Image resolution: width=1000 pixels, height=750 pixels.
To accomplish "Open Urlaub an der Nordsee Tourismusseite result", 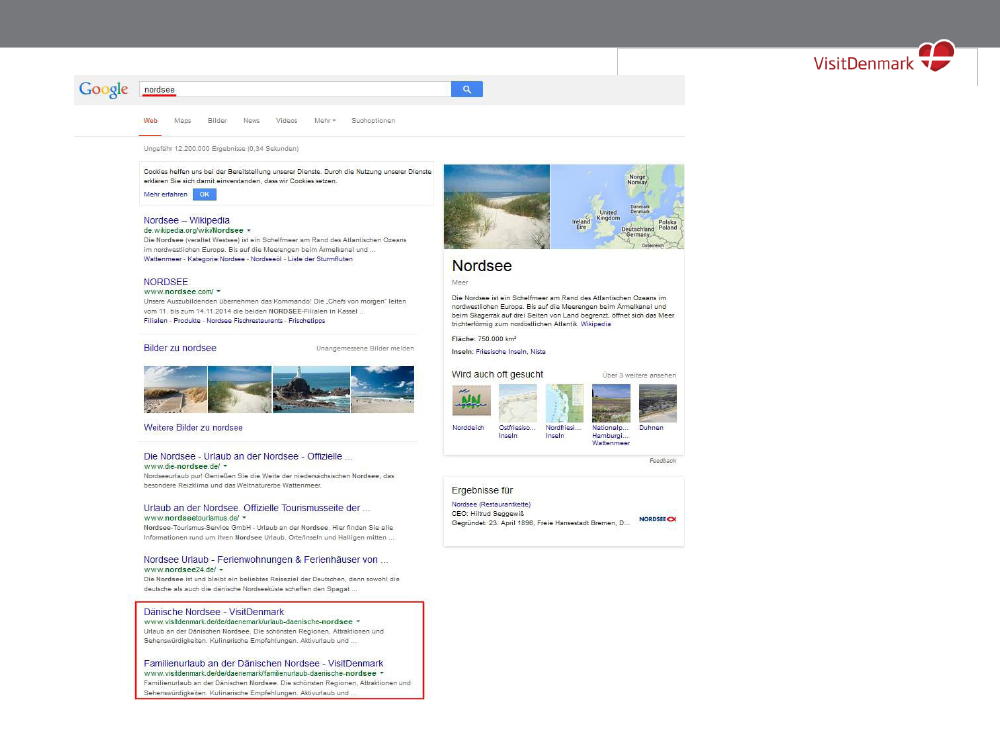I will pyautogui.click(x=256, y=508).
